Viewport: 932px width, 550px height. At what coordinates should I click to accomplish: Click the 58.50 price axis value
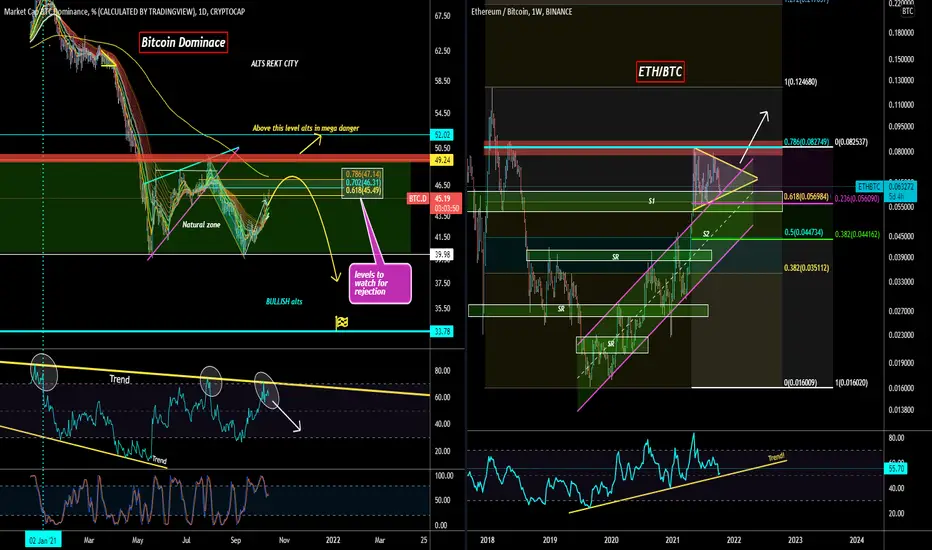coord(442,81)
